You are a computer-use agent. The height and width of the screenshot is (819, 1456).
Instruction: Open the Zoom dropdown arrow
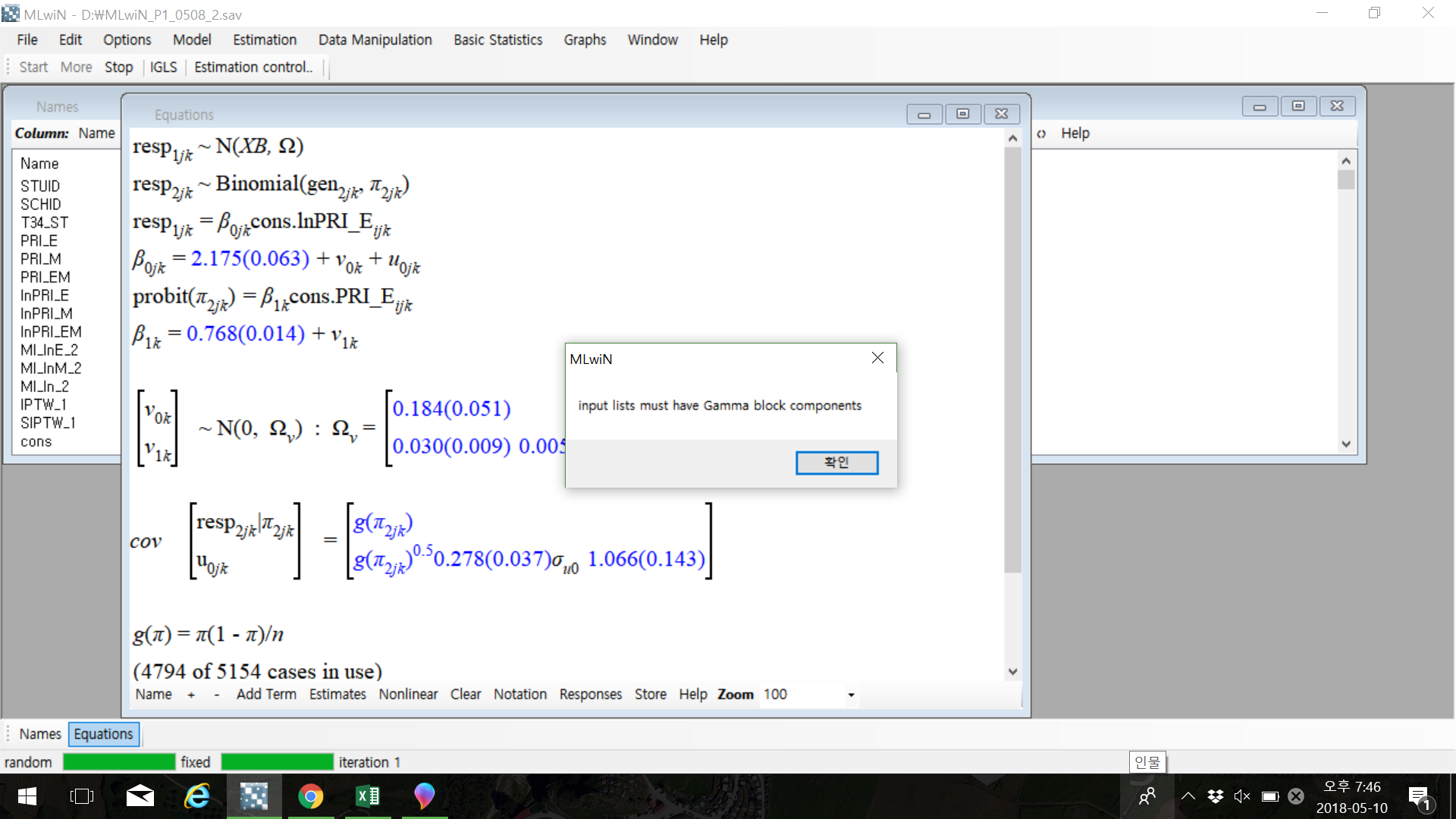coord(851,695)
